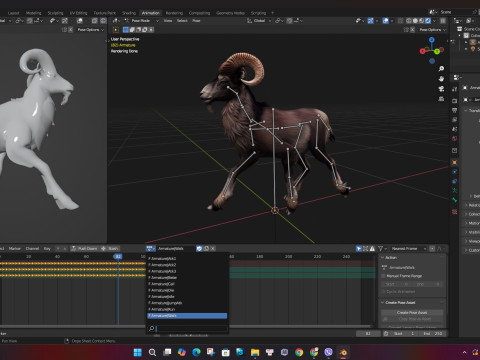Switch to the Layout workspace tab
This screenshot has height=360, width=480.
click(x=13, y=13)
